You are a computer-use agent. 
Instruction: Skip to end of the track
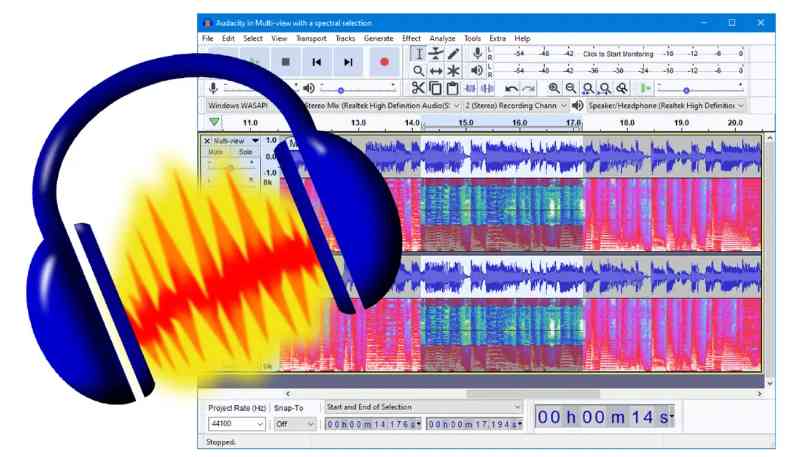[348, 62]
